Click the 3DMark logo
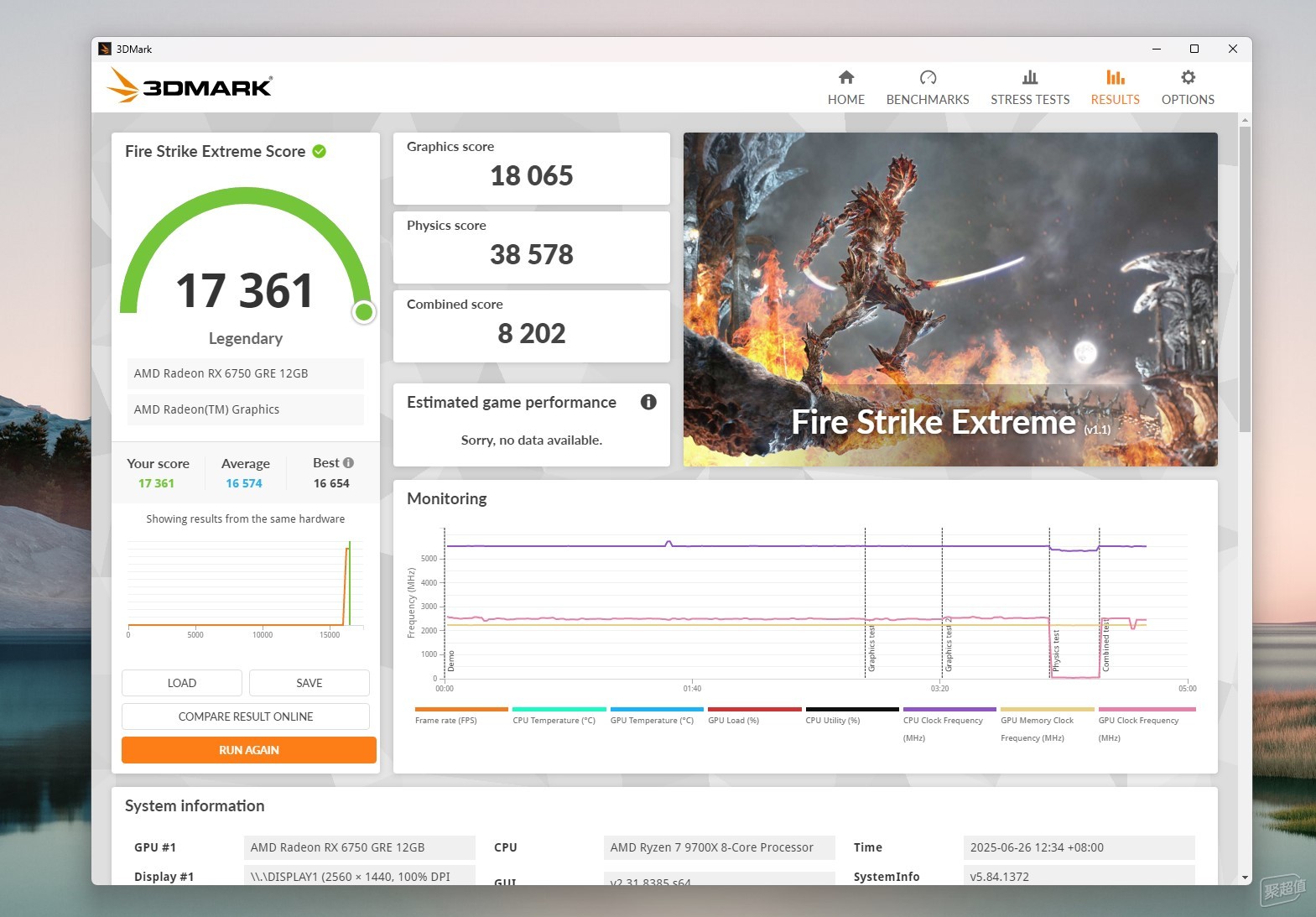1316x917 pixels. 190,86
